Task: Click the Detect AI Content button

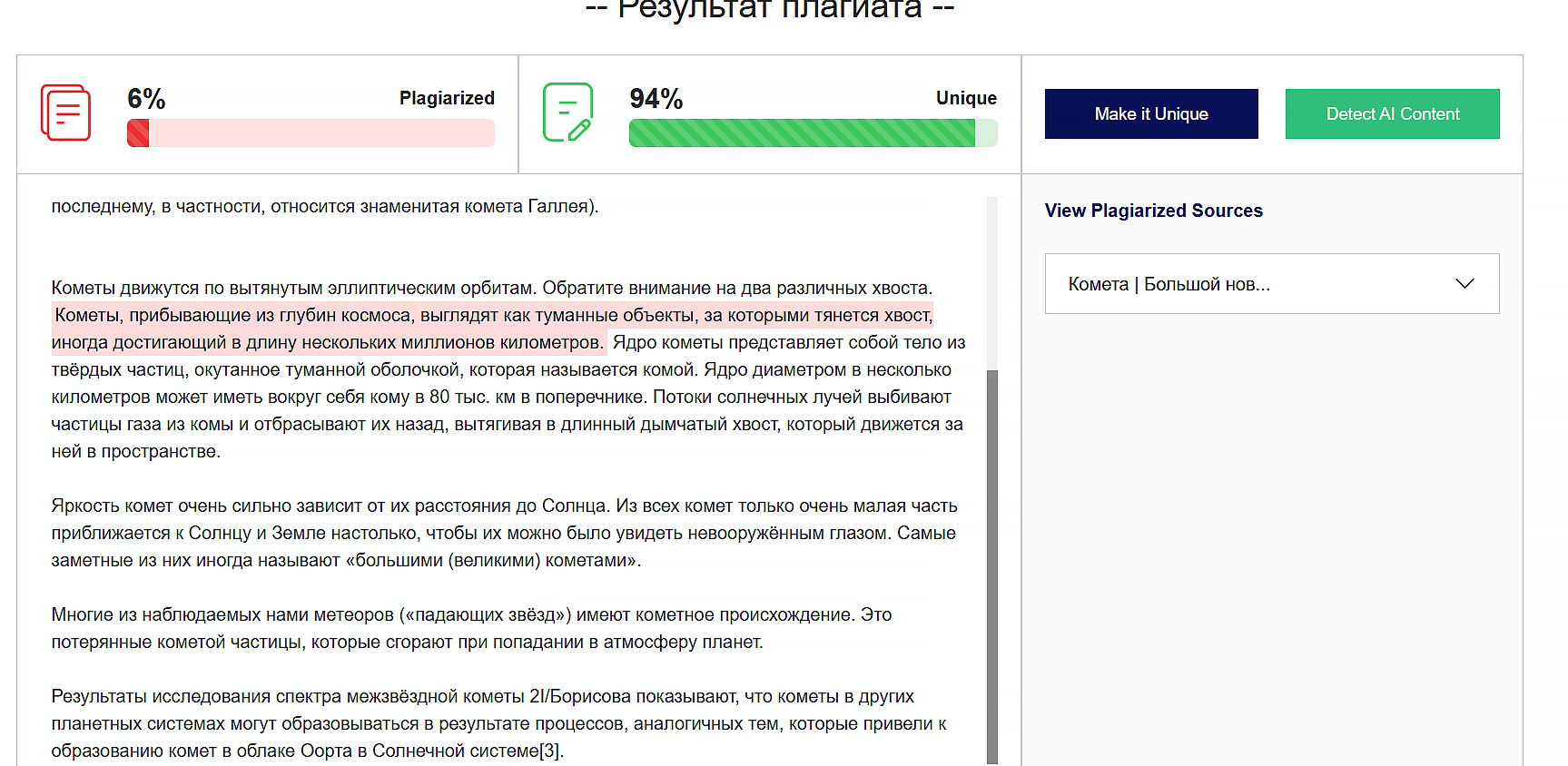Action: 1392,113
